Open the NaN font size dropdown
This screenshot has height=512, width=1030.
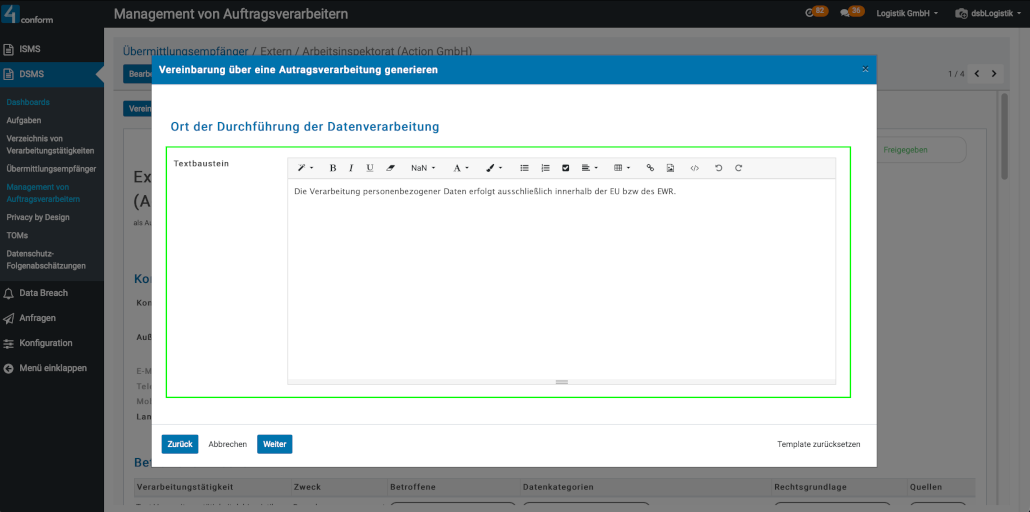point(423,168)
